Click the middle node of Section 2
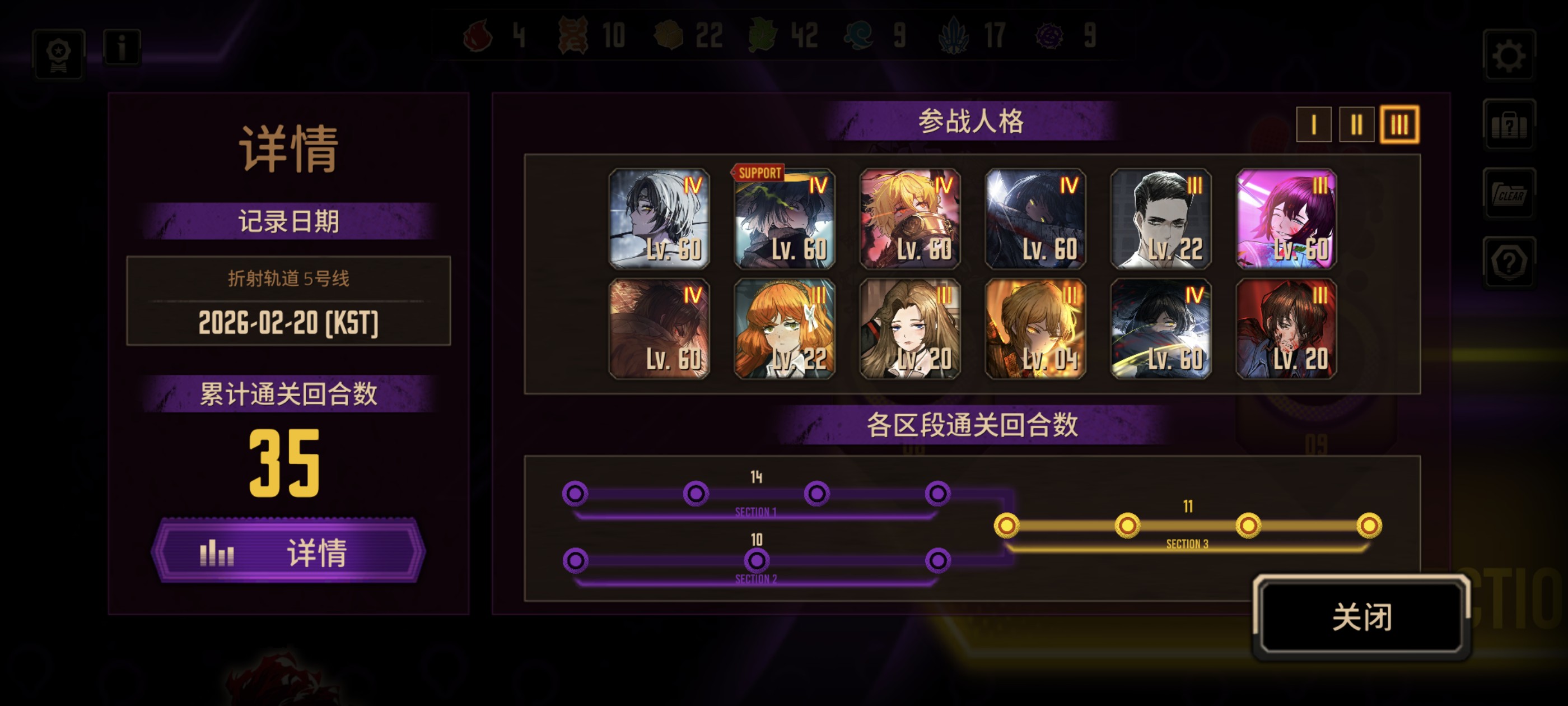 coord(757,560)
